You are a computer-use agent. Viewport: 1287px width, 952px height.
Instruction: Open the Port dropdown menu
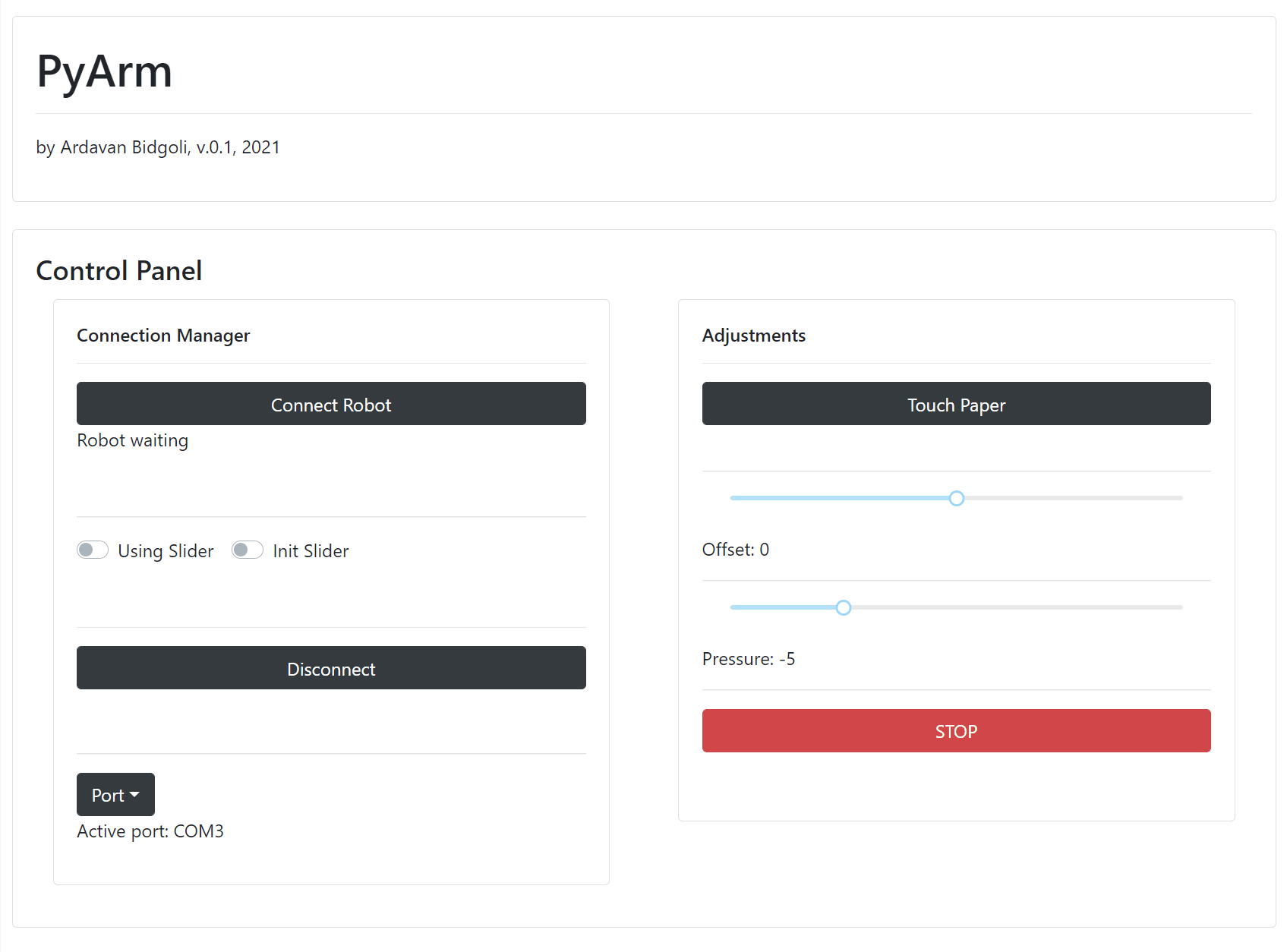point(115,795)
